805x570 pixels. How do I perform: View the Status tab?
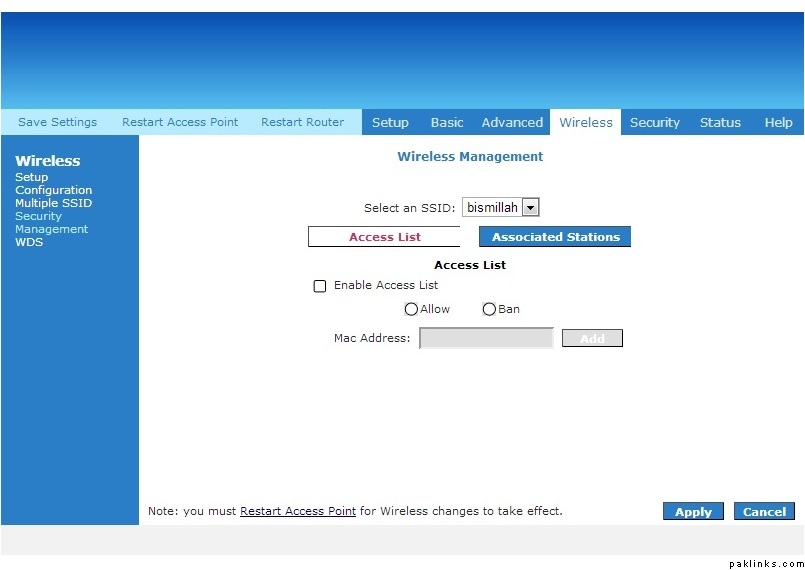[x=720, y=123]
